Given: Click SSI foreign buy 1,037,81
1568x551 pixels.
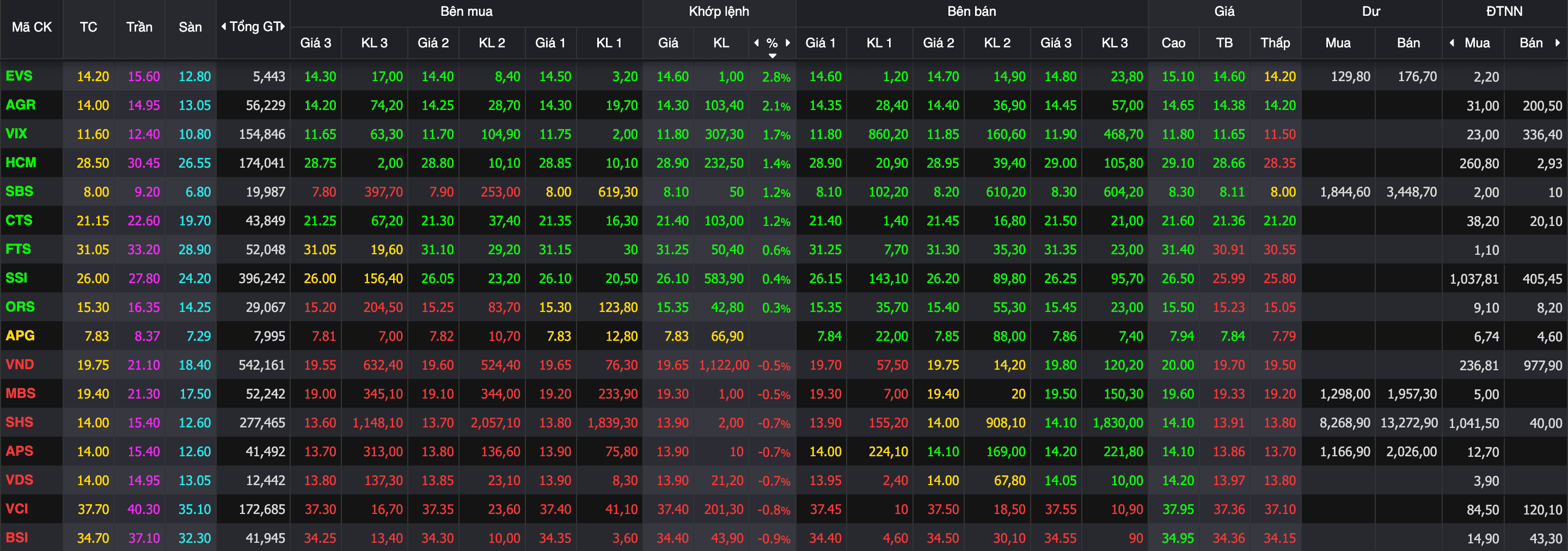Looking at the screenshot, I should (x=1474, y=279).
